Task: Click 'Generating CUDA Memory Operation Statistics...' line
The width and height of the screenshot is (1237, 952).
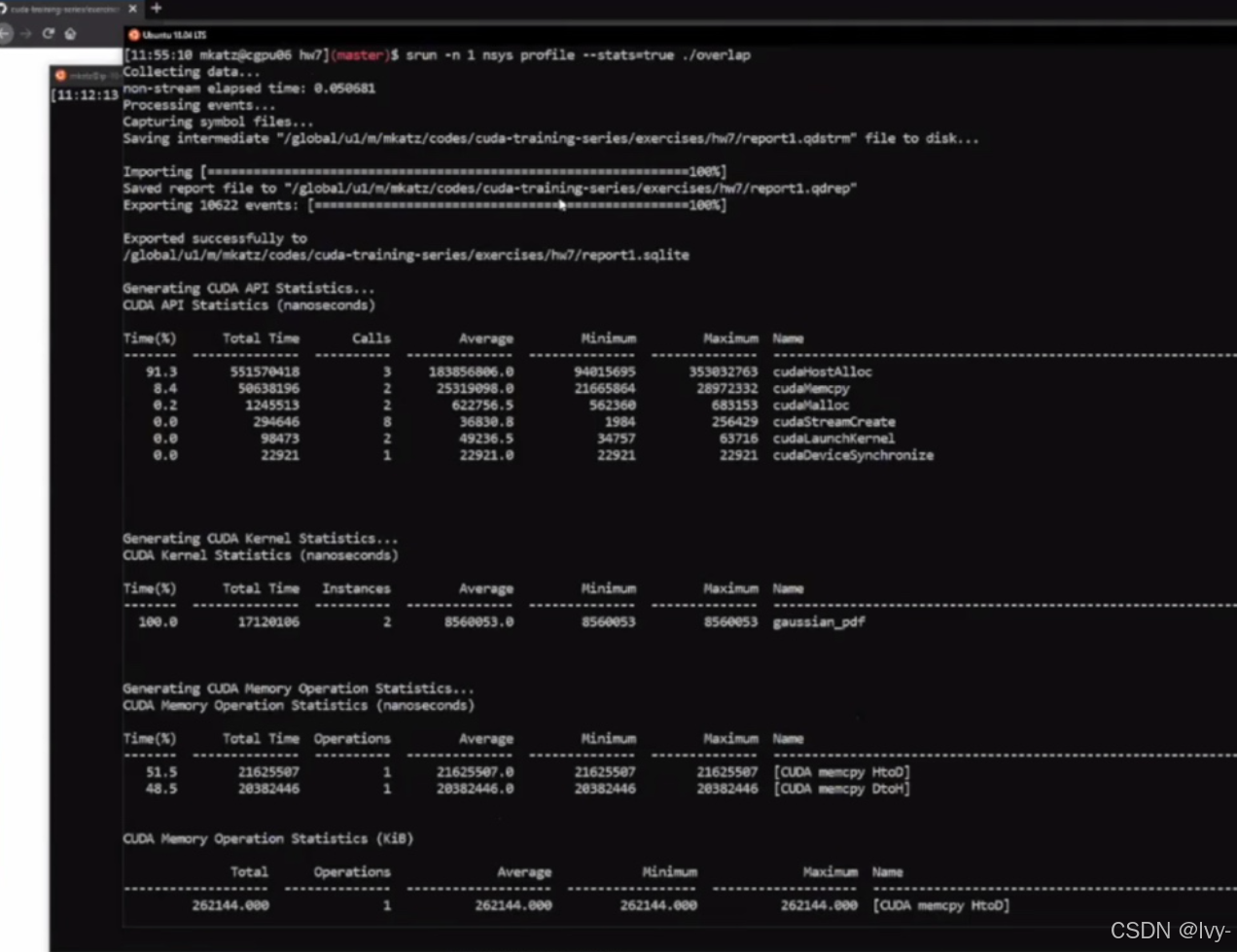Action: pos(299,688)
